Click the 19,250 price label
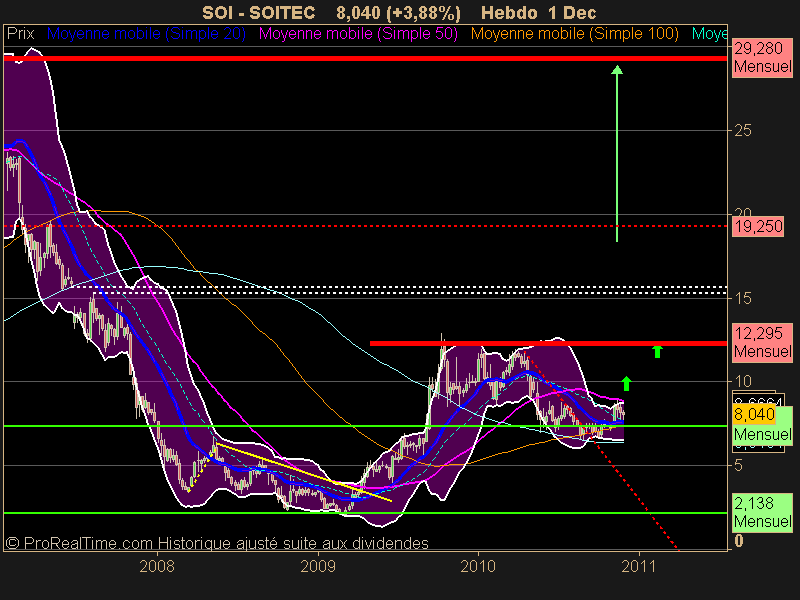The image size is (800, 600). click(758, 227)
